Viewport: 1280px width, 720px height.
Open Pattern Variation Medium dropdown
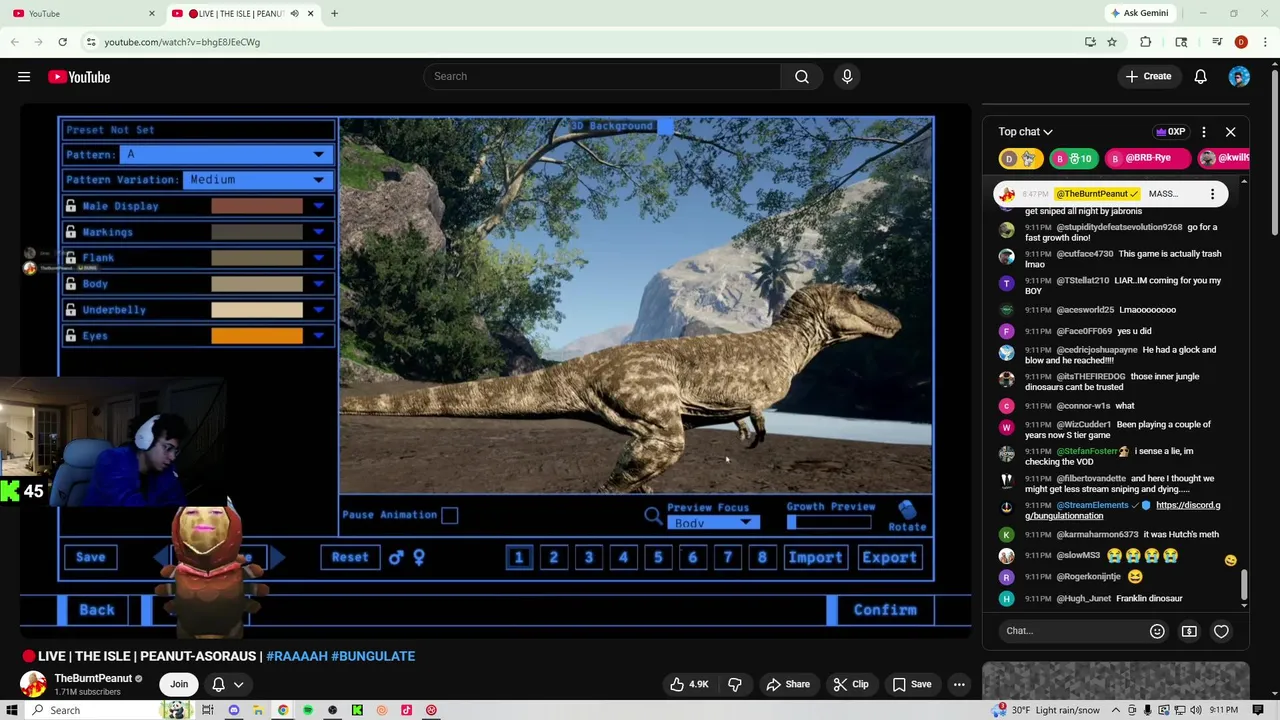[257, 180]
